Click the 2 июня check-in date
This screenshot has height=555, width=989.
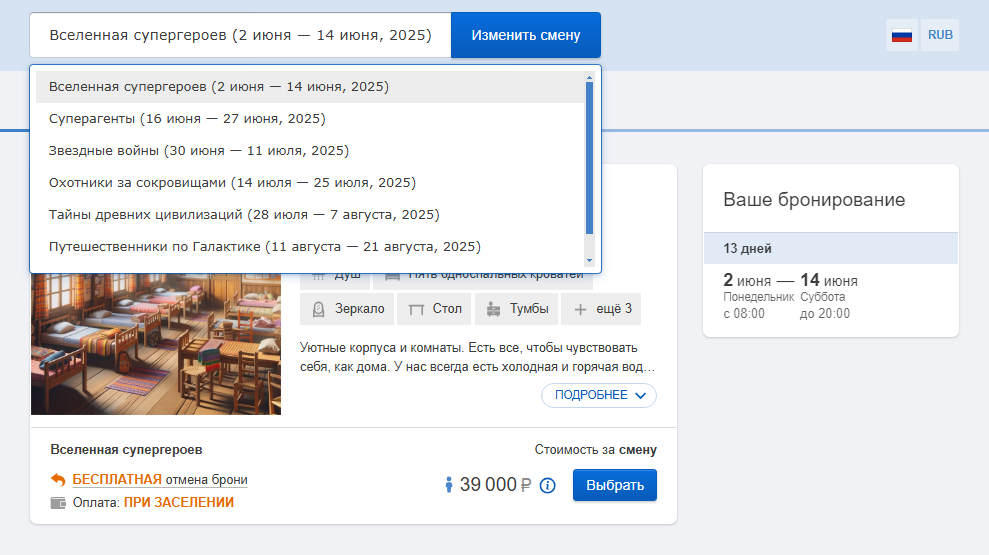tap(747, 280)
